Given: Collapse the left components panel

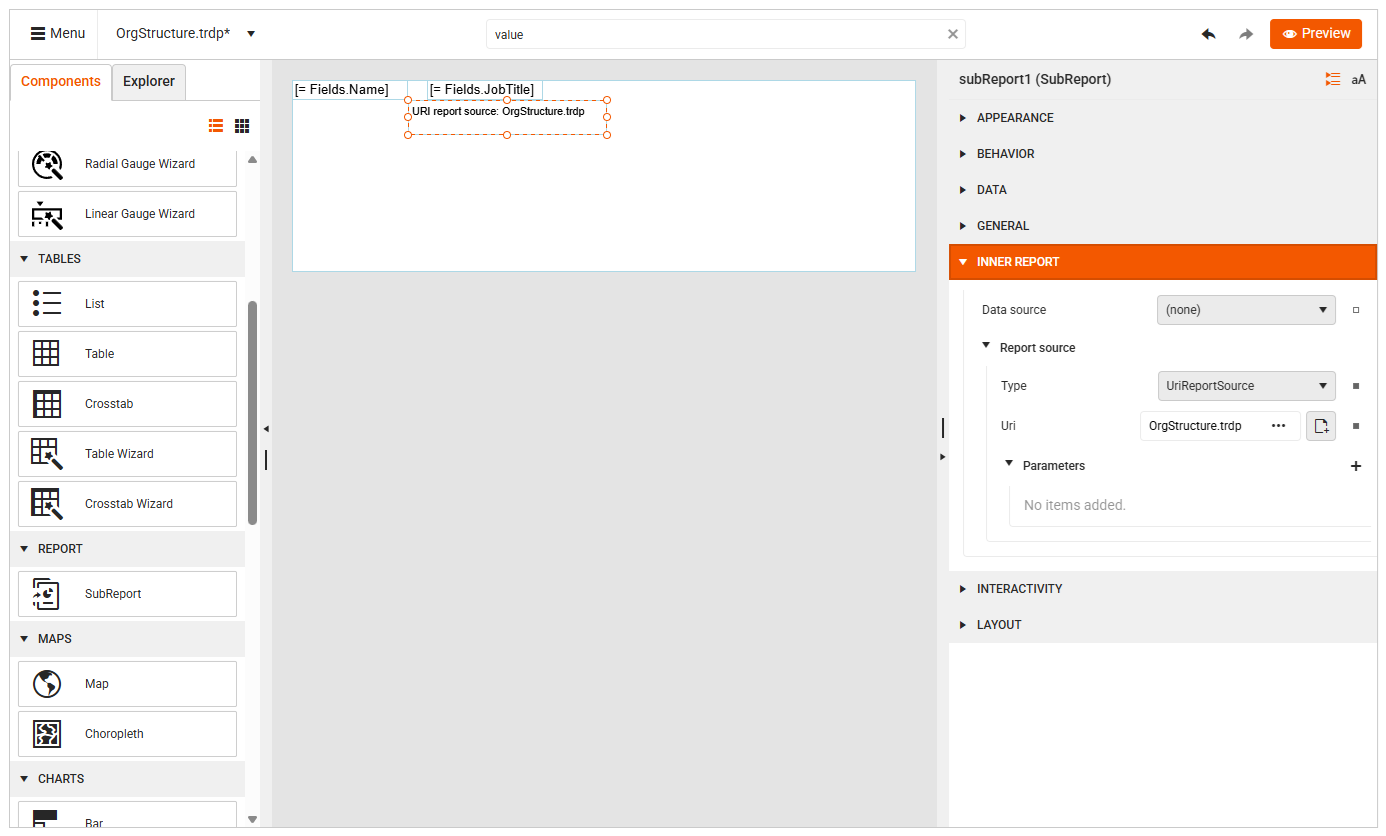Looking at the screenshot, I should point(266,429).
